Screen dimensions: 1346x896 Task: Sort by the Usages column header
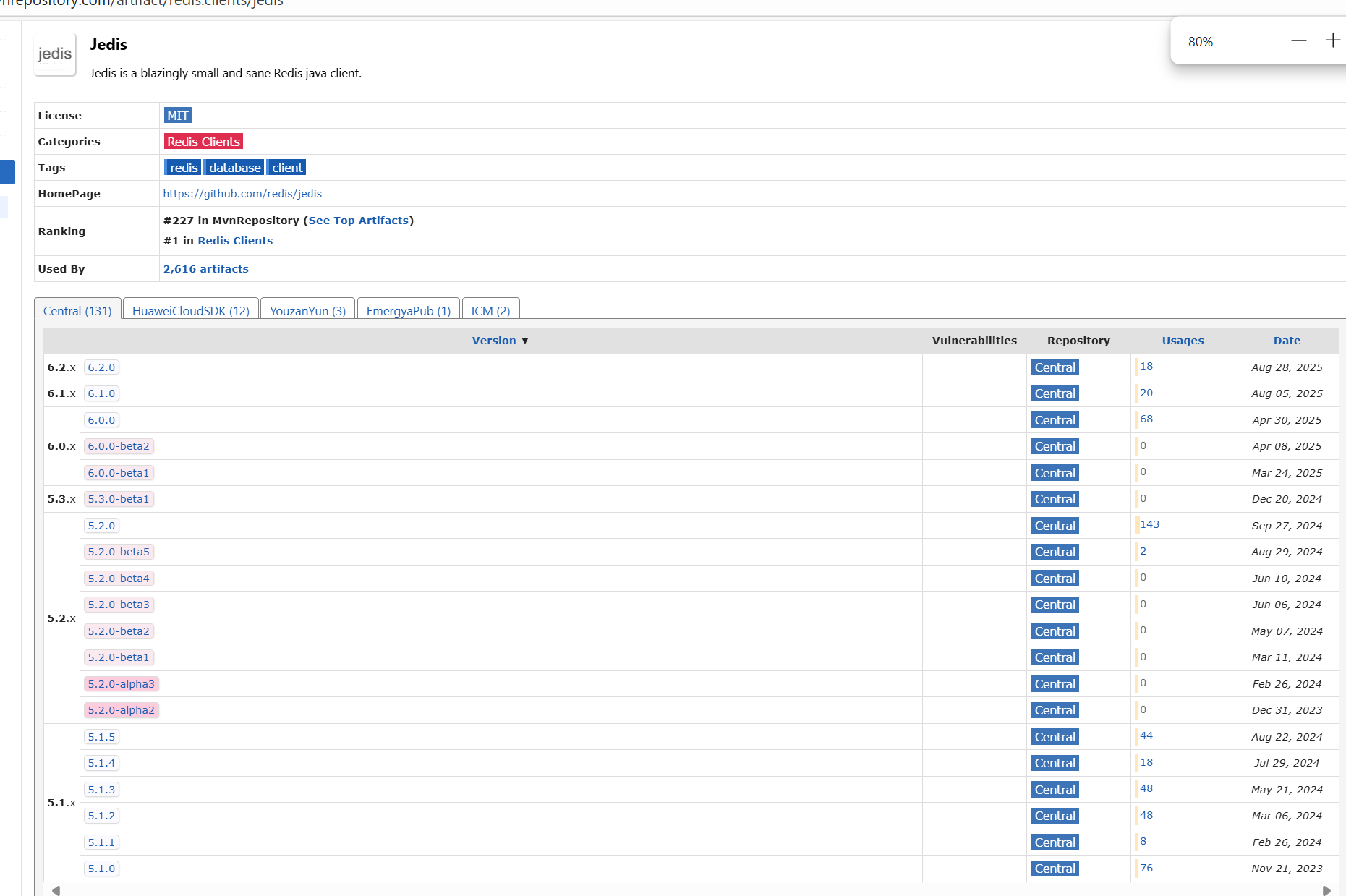[x=1183, y=341]
